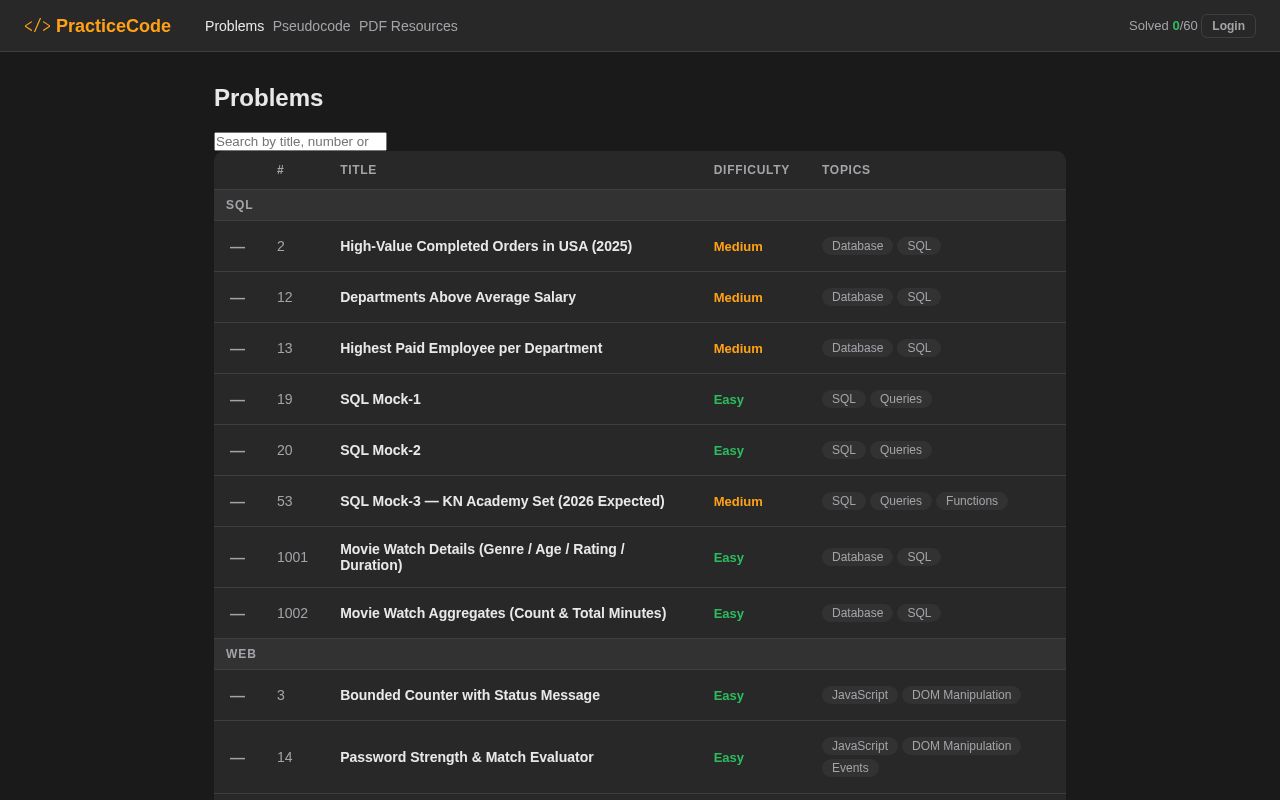Click the Solved 0/60 counter
Viewport: 1280px width, 800px height.
point(1163,26)
